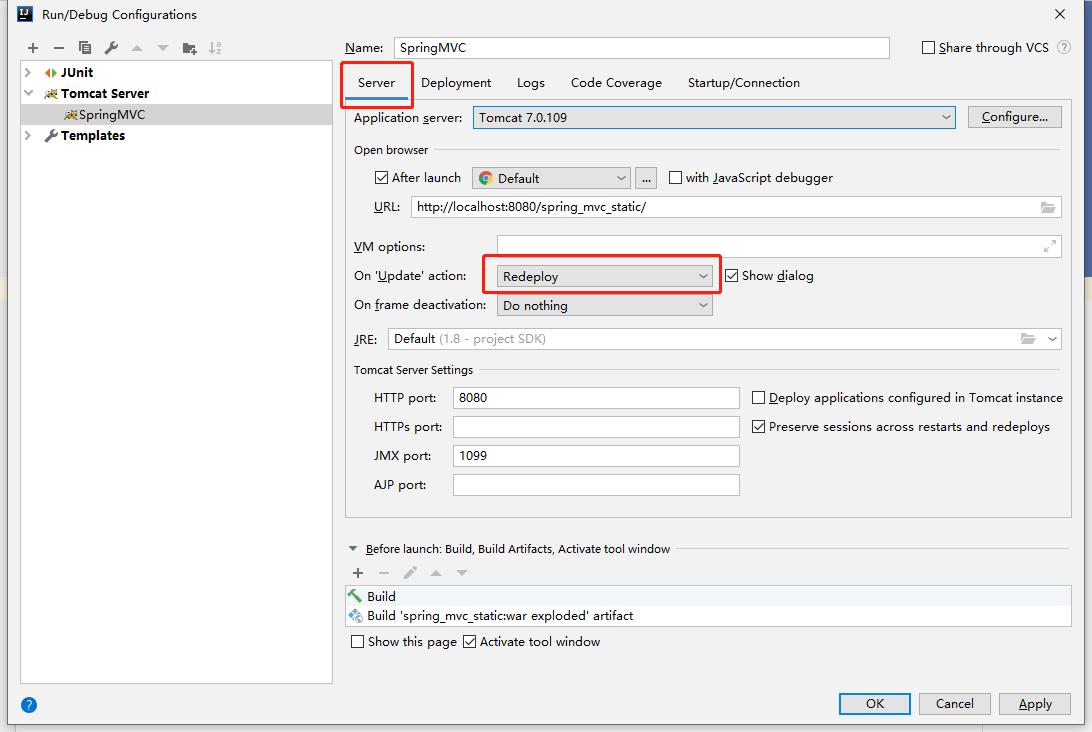Click the Configure... button

click(1014, 117)
